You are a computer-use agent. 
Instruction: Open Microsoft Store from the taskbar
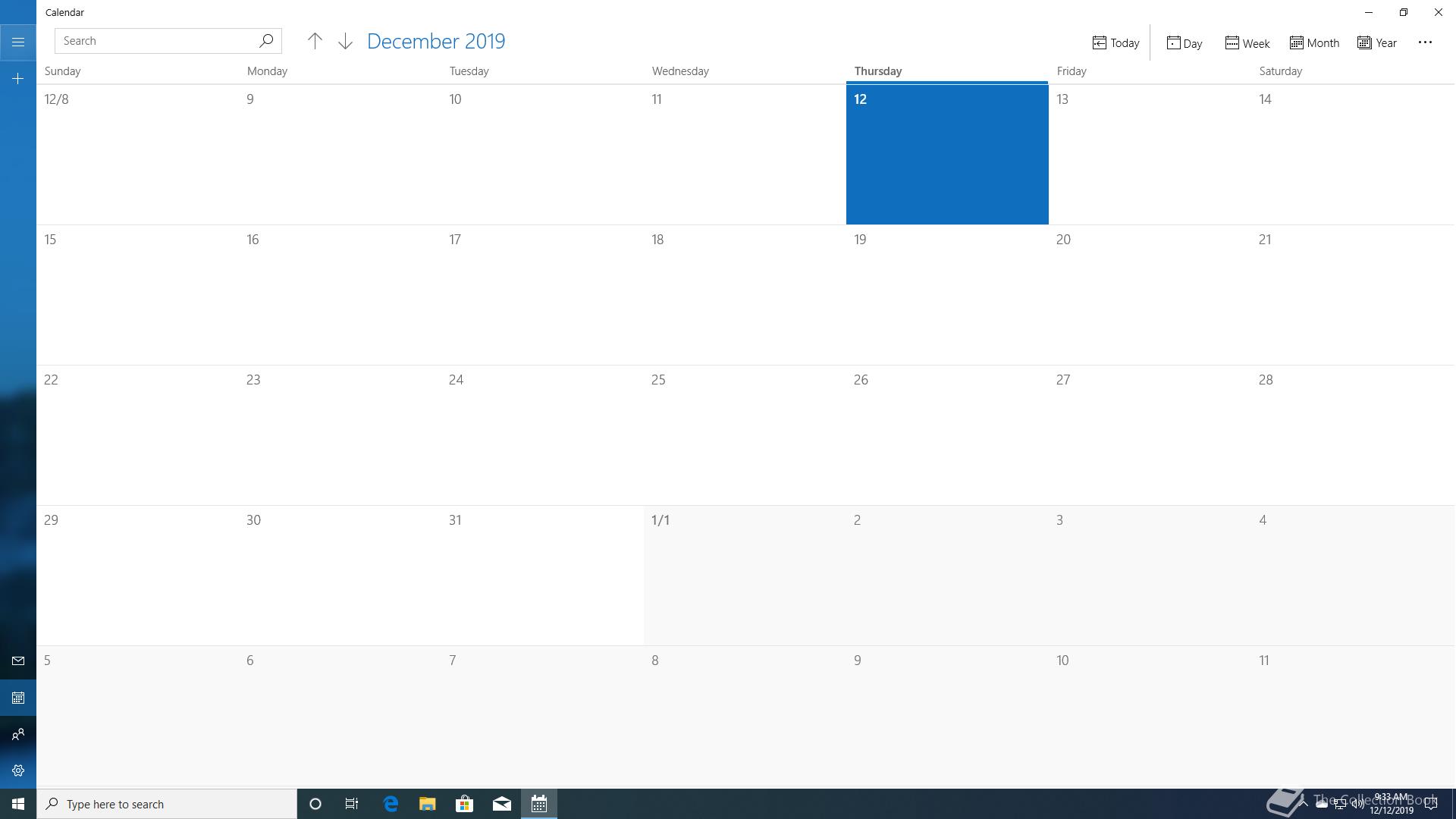[464, 804]
